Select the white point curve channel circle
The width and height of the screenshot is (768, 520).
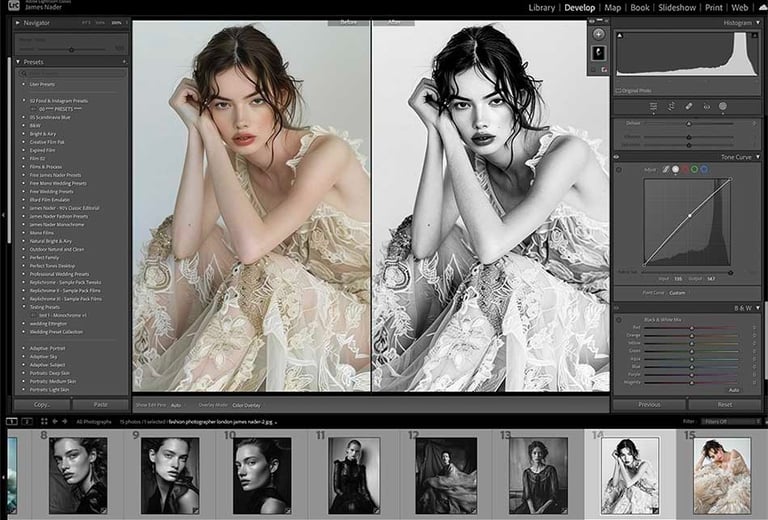(x=675, y=169)
